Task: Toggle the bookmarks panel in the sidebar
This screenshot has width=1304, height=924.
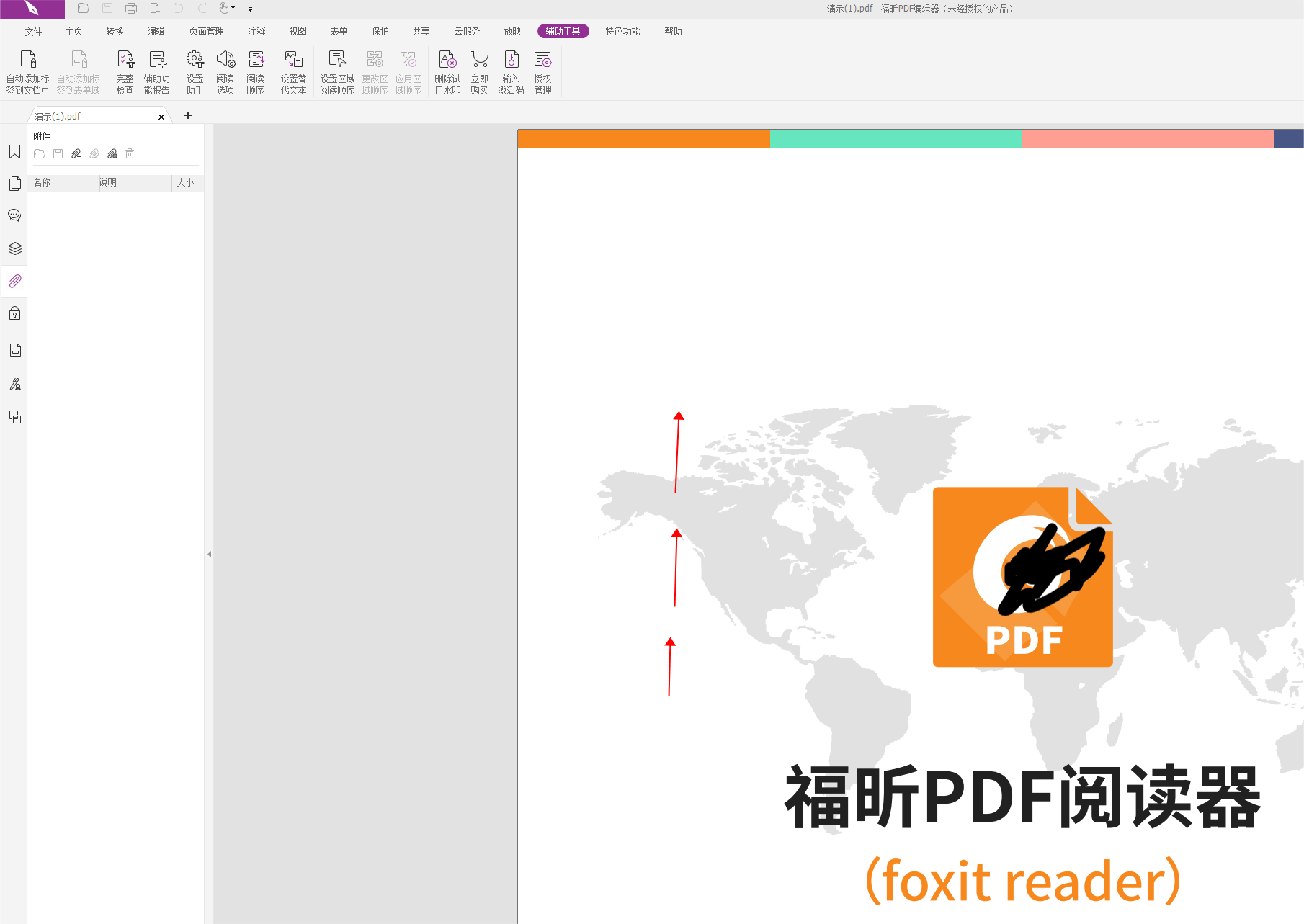Action: click(14, 152)
